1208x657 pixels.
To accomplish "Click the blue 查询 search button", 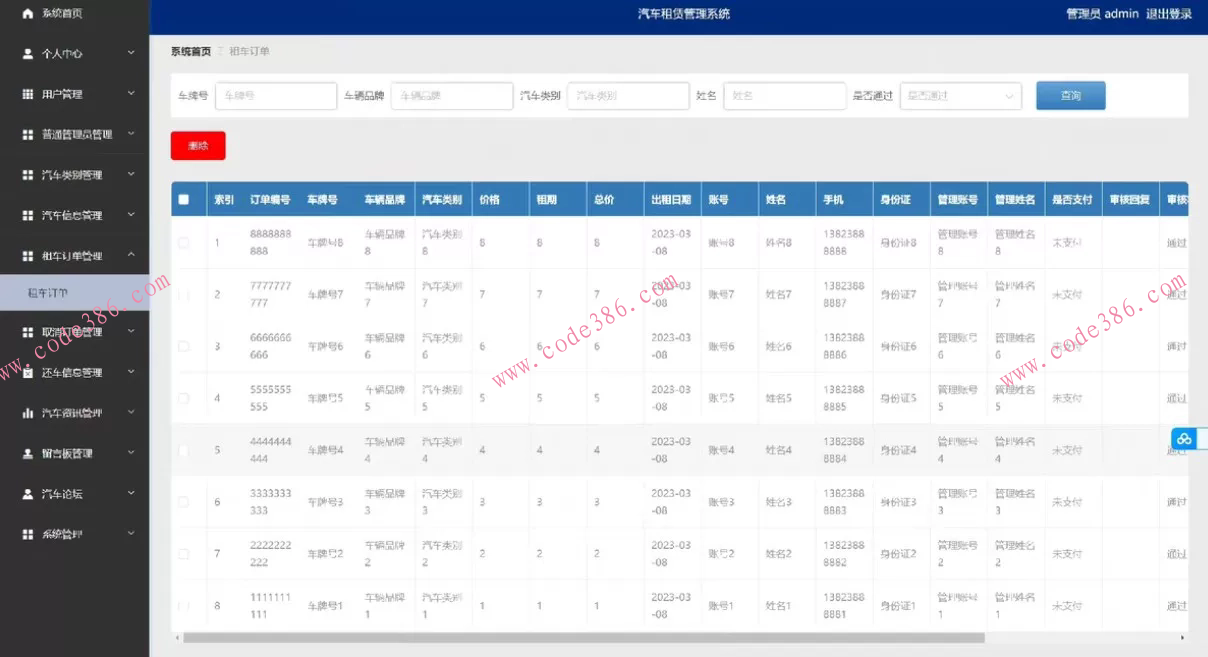I will point(1070,96).
